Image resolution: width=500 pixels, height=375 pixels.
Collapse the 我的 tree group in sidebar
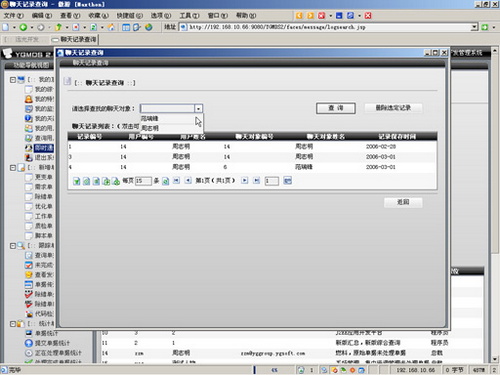pos(13,80)
